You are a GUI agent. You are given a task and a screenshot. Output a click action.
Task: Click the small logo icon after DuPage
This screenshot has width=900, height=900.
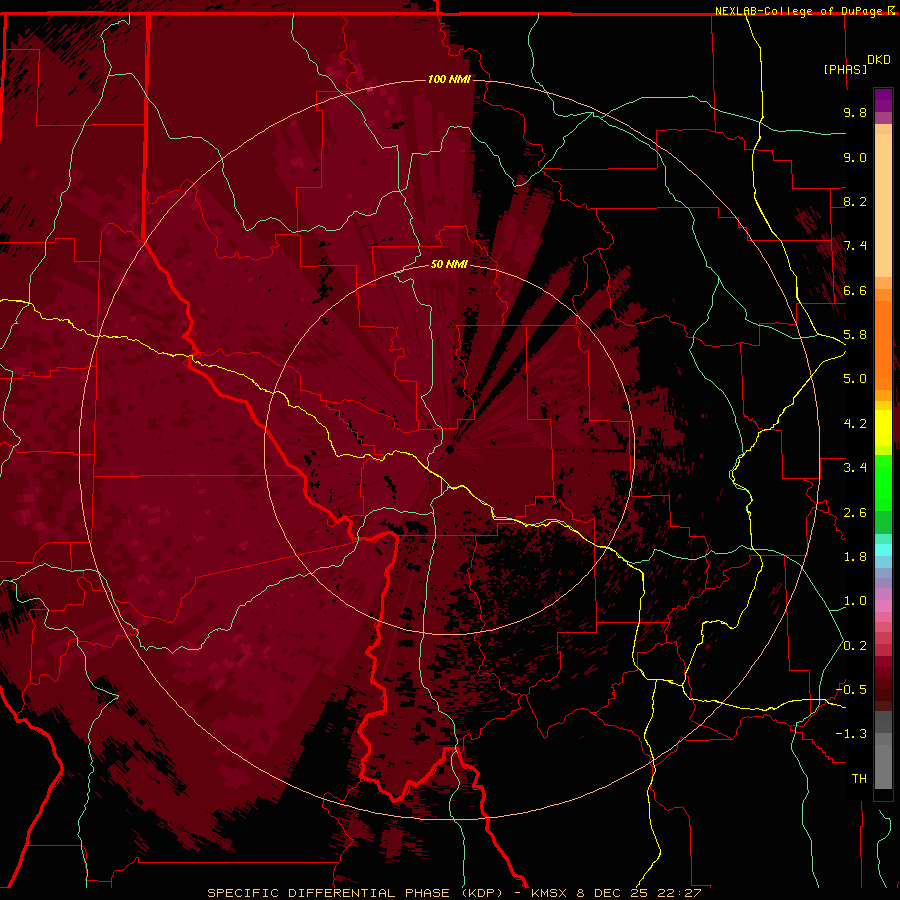click(891, 10)
